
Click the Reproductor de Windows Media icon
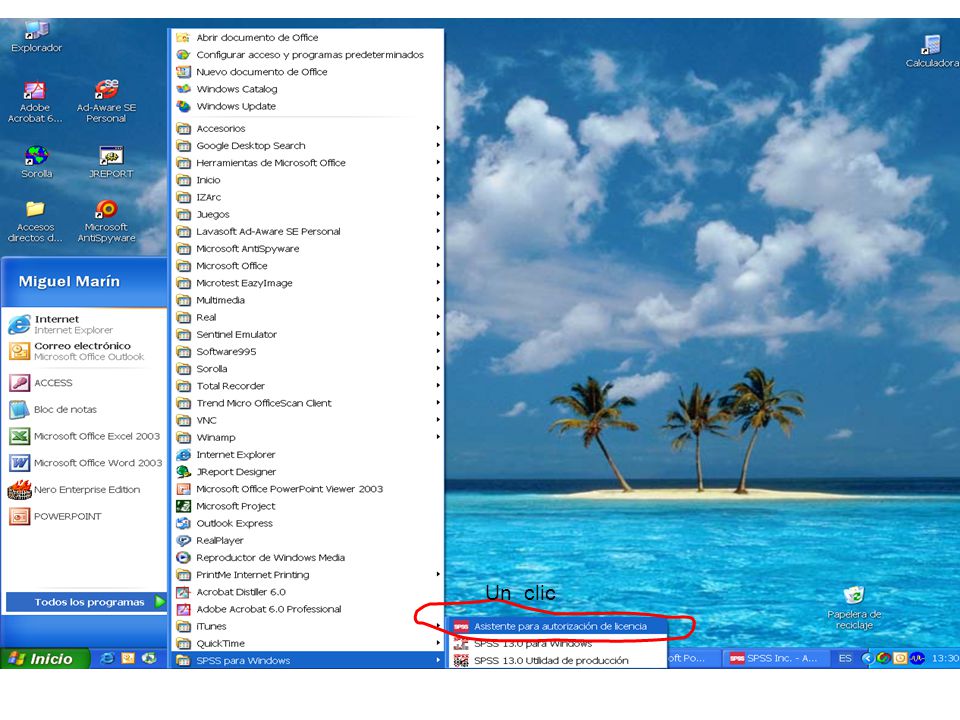183,558
